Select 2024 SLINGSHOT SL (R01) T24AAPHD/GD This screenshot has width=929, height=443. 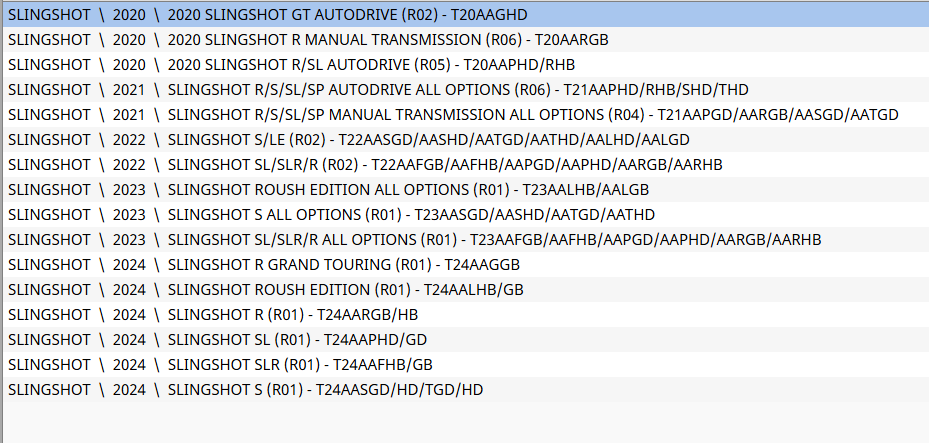coord(466,339)
